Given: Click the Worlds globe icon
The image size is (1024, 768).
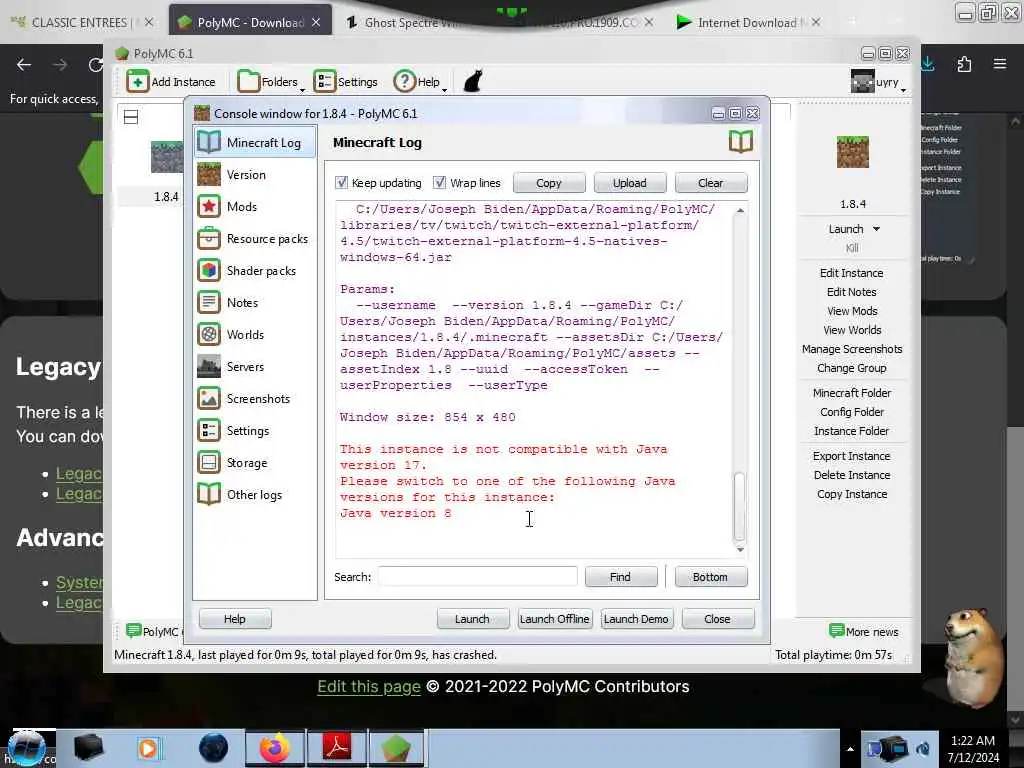Looking at the screenshot, I should [209, 334].
